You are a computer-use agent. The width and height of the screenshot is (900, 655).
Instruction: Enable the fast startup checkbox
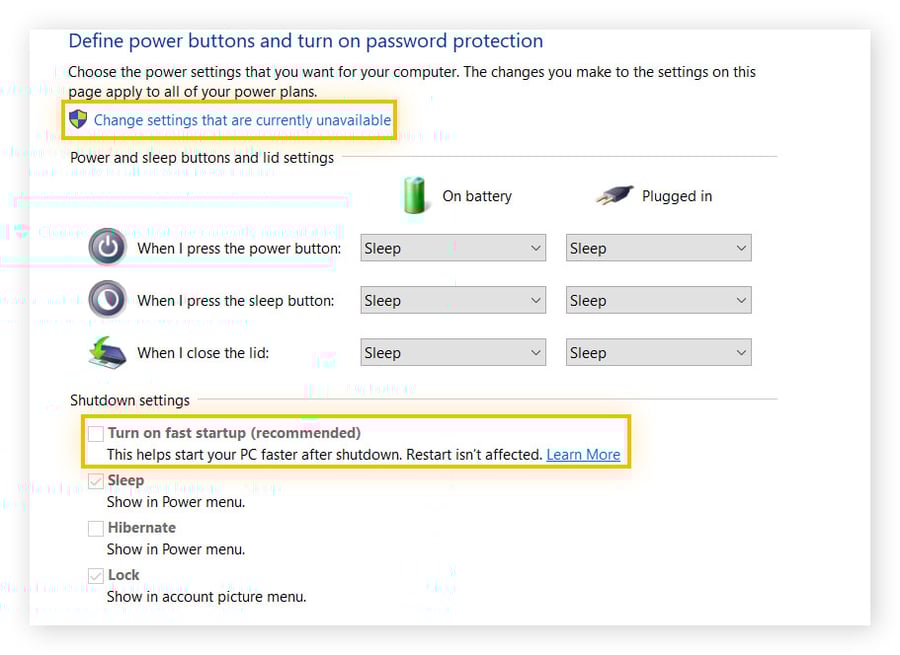(x=96, y=434)
